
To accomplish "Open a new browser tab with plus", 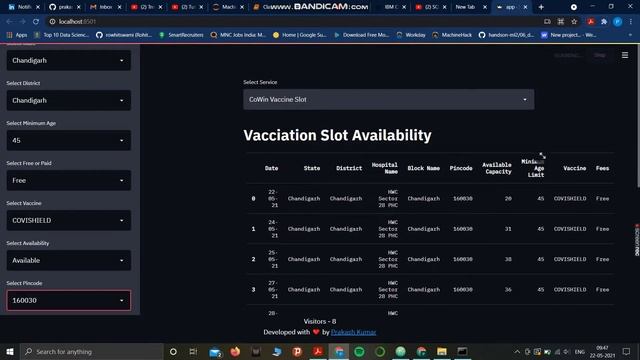I will (x=541, y=7).
